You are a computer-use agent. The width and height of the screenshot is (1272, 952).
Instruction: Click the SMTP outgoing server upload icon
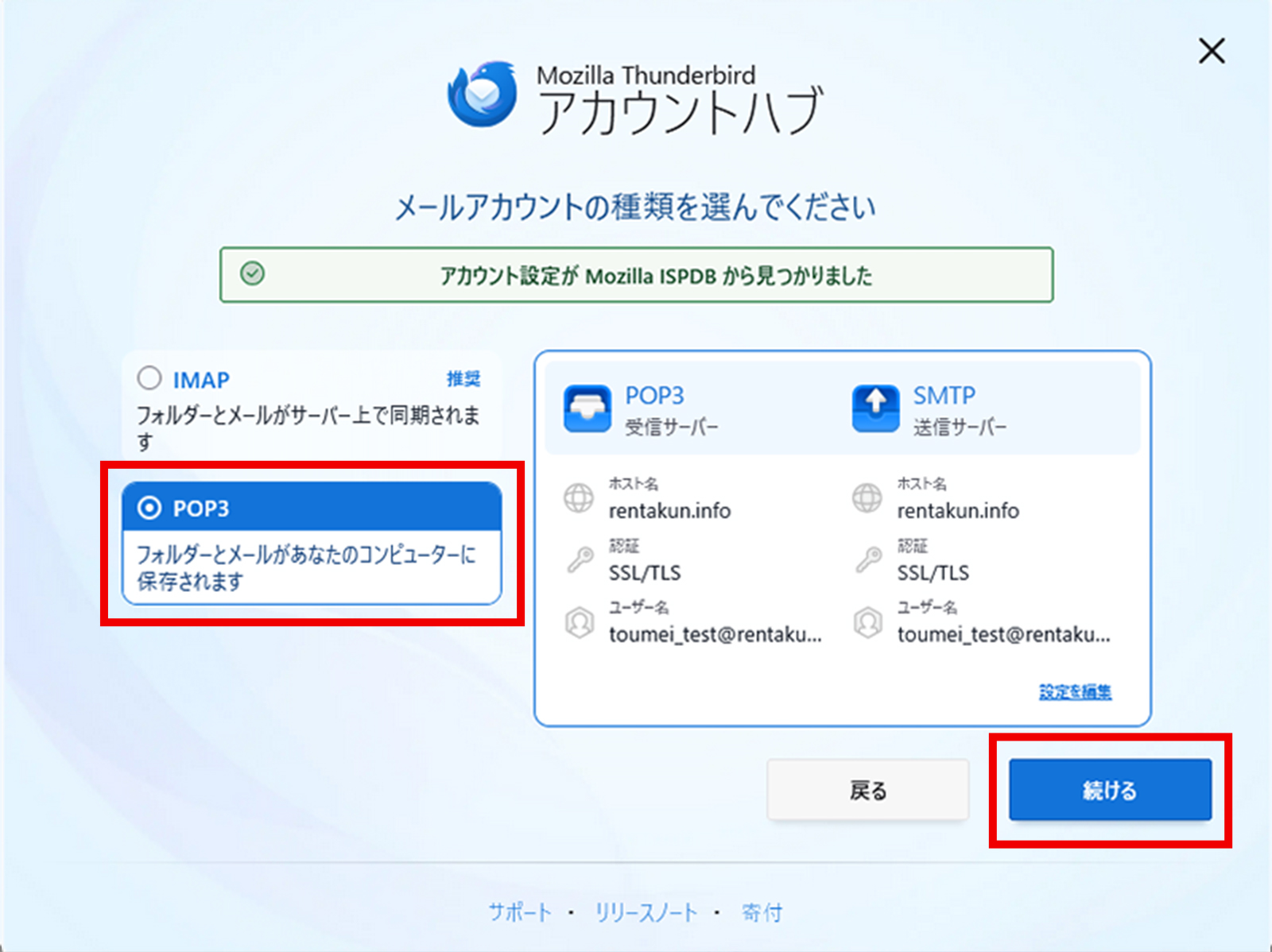click(x=875, y=408)
